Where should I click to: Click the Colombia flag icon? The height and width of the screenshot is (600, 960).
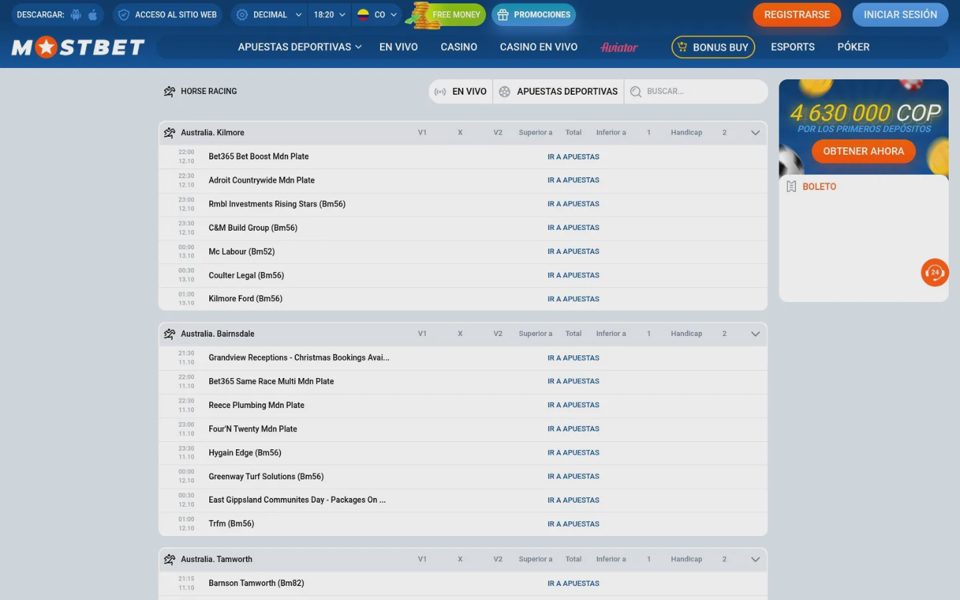point(363,15)
